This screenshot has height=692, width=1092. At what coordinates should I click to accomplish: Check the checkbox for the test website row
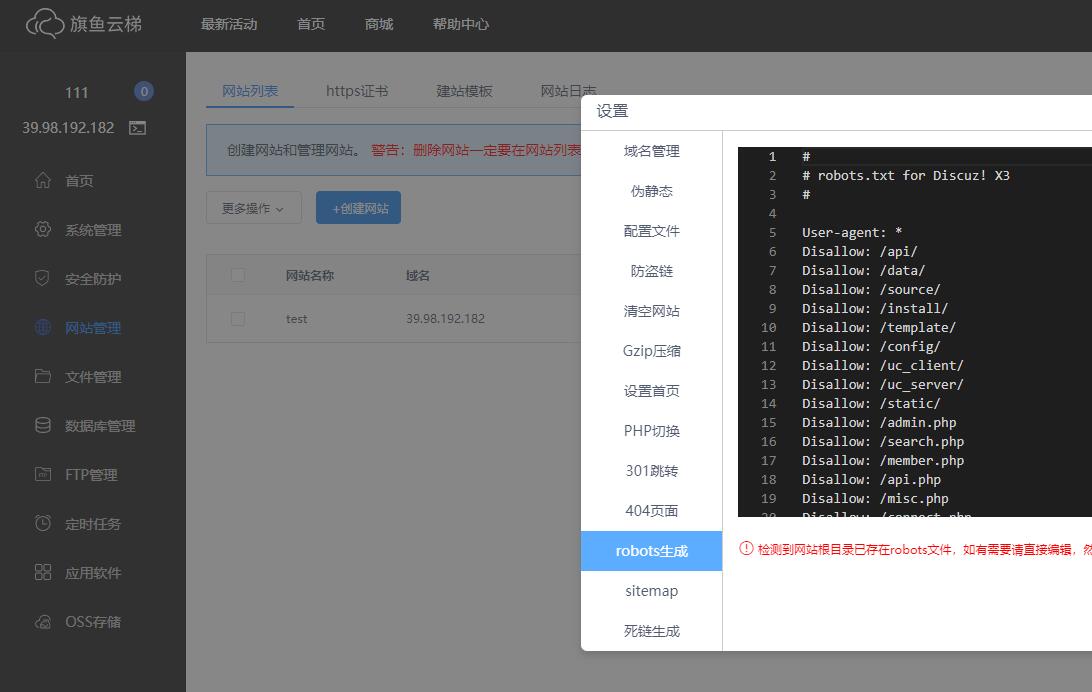238,319
